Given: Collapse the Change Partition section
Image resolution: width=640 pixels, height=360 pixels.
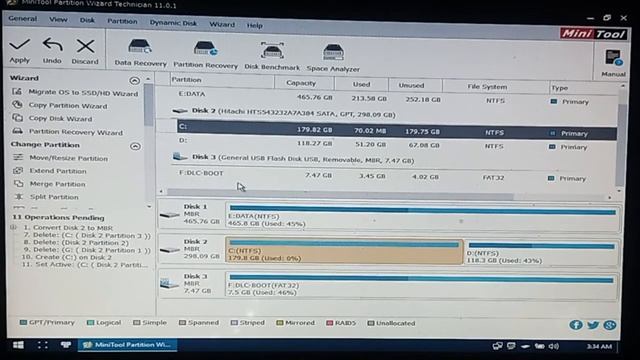Looking at the screenshot, I should [135, 146].
